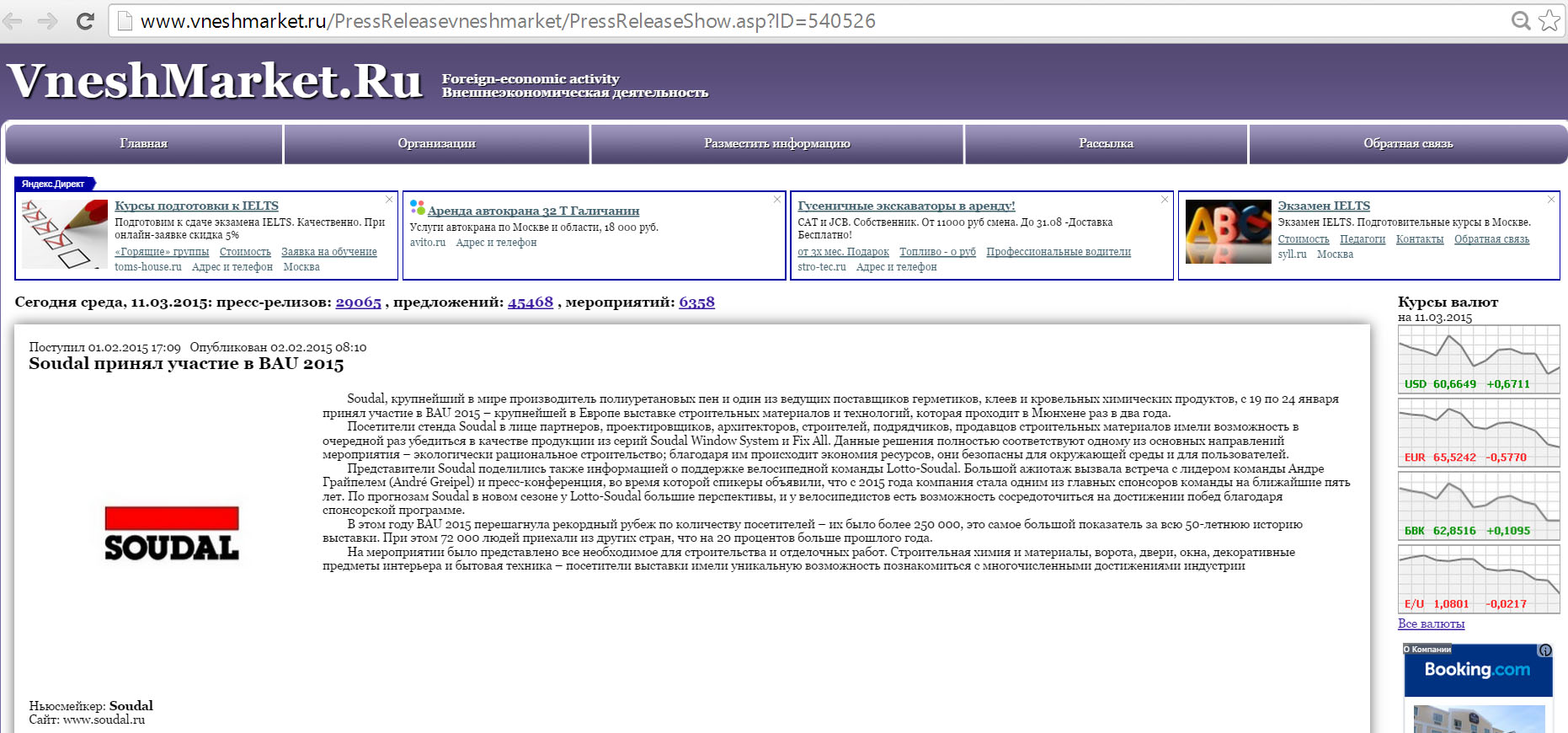Viewport: 1568px width, 733px height.
Task: Open the Курсы подготовки к IELTS ad link
Action: [x=196, y=206]
